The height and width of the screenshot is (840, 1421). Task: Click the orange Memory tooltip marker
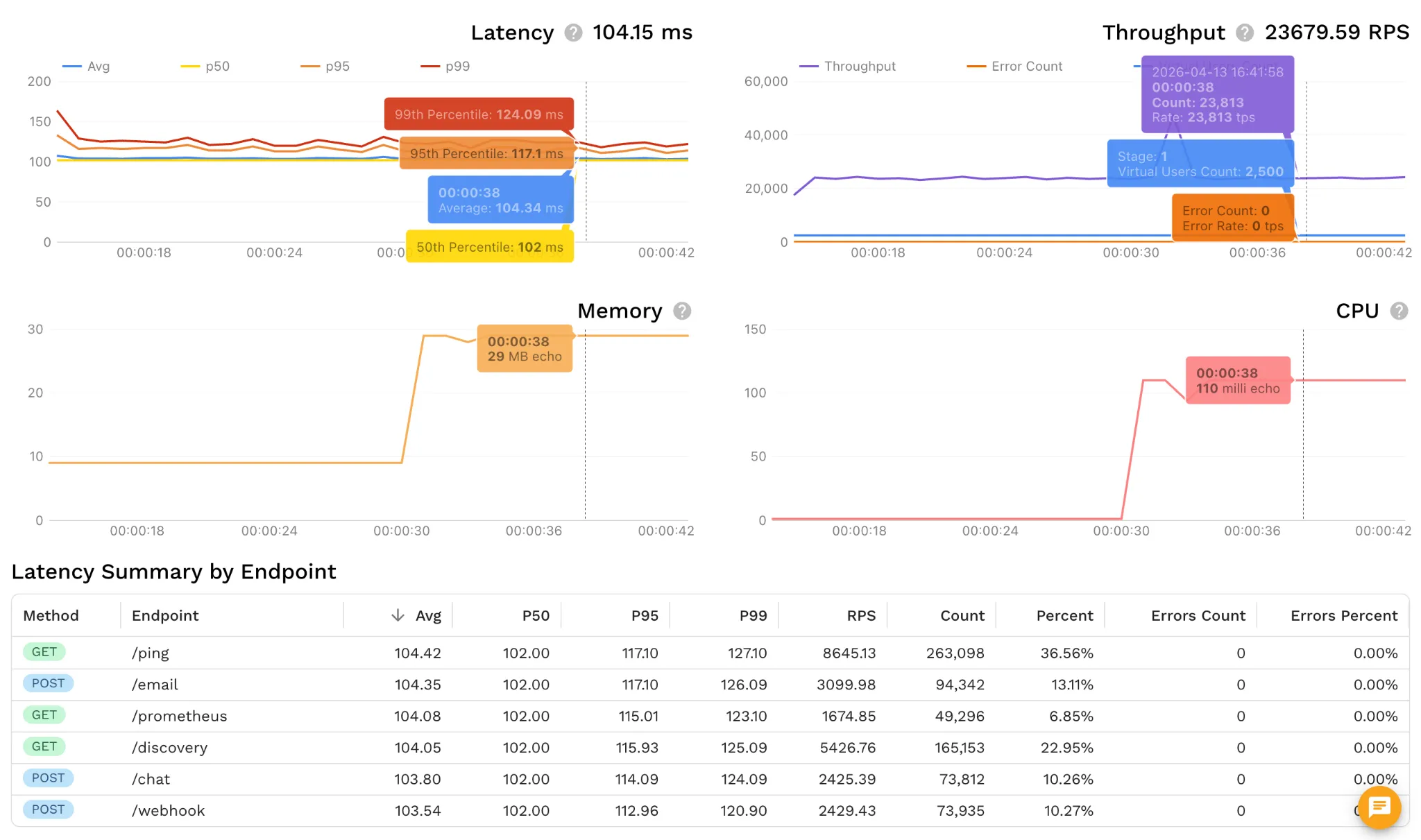click(x=525, y=349)
